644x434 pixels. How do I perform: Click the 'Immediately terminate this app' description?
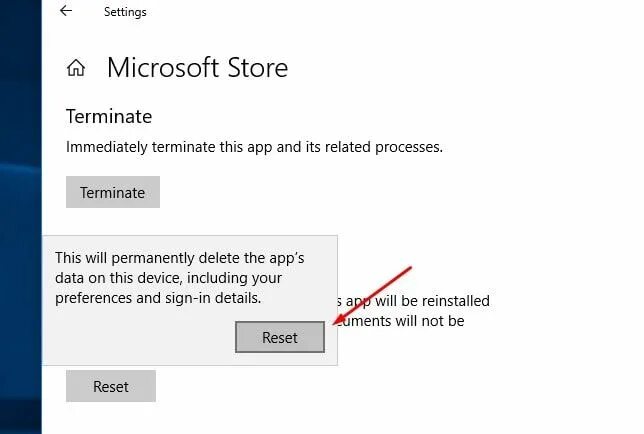(x=254, y=147)
